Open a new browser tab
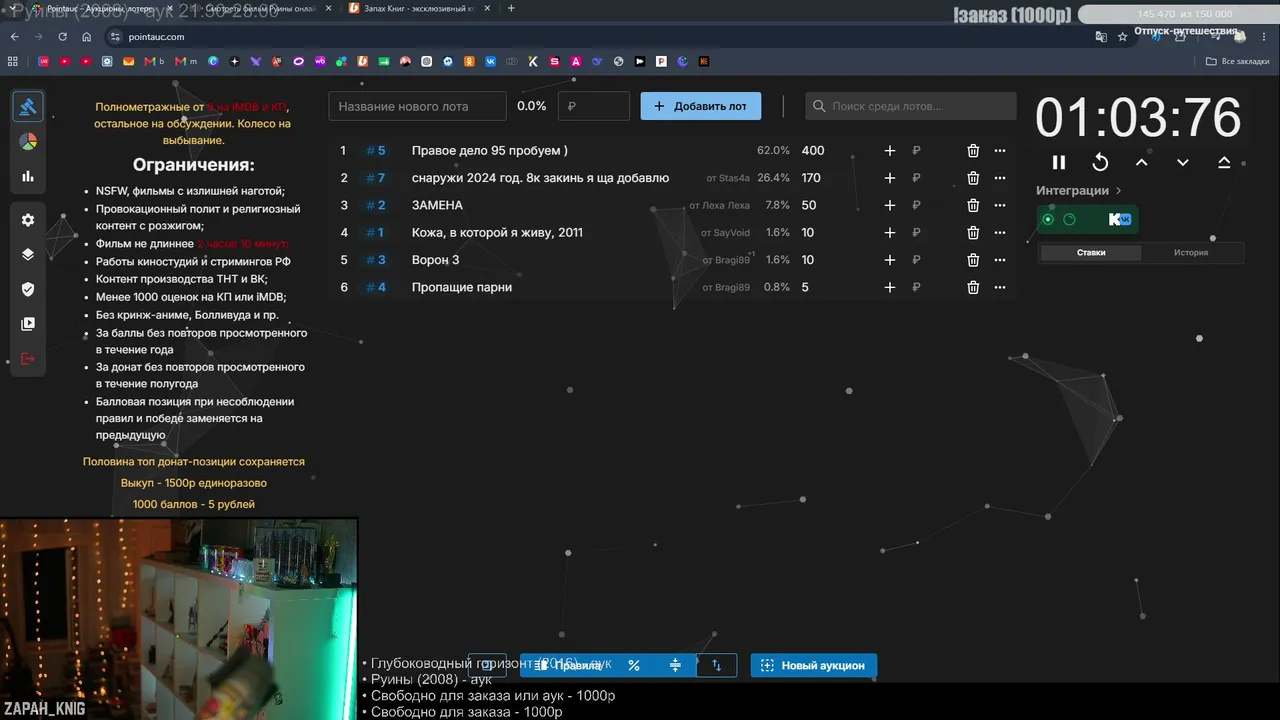The image size is (1280, 720). tap(511, 8)
